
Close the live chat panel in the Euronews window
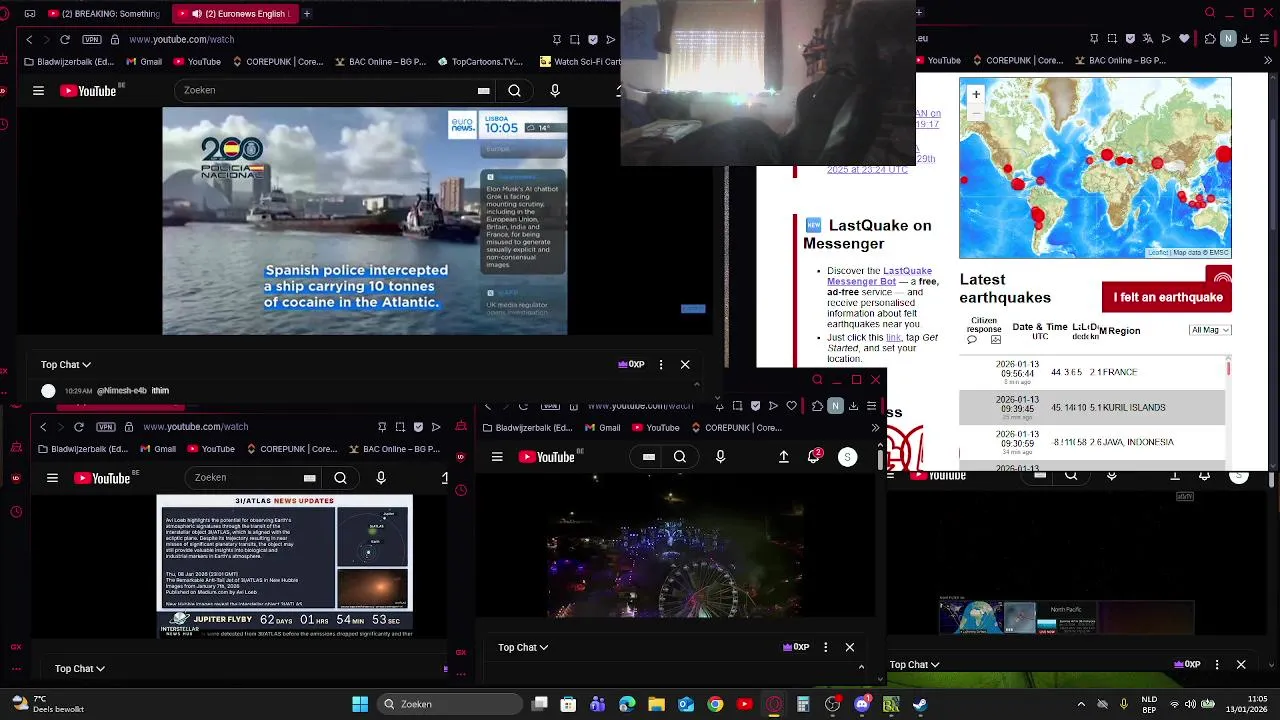(x=685, y=365)
